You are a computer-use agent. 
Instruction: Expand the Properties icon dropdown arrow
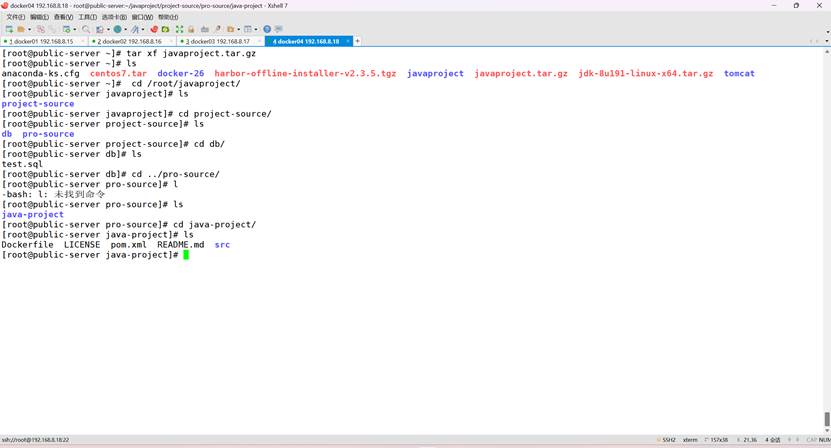75,29
